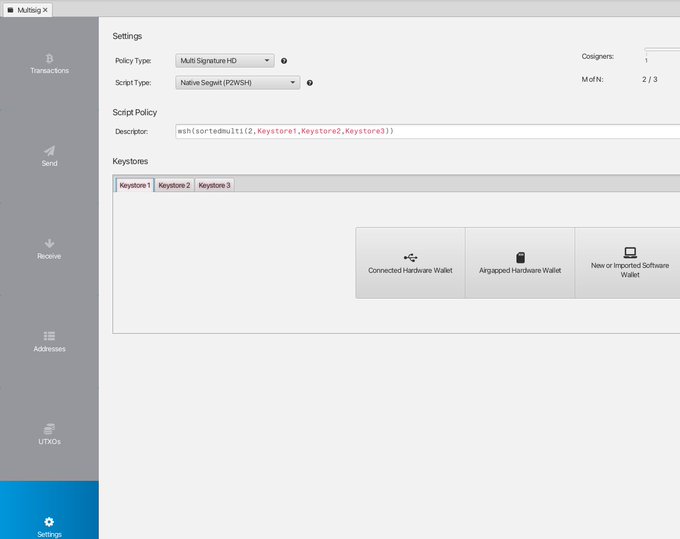Open the Transactions sidebar section
Viewport: 680px width, 539px height.
pyautogui.click(x=49, y=64)
